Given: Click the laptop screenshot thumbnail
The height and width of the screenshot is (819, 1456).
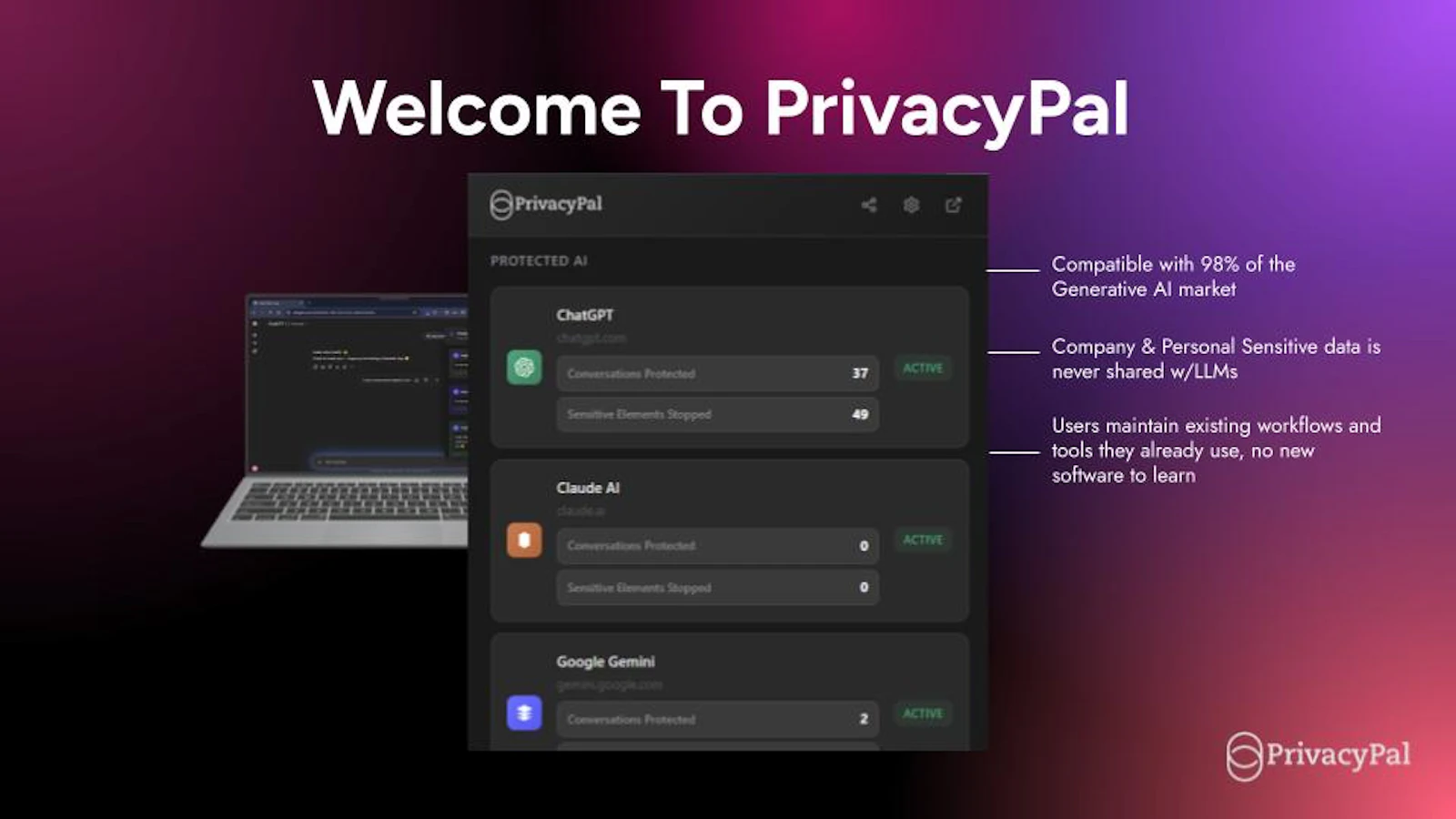Looking at the screenshot, I should [335, 420].
